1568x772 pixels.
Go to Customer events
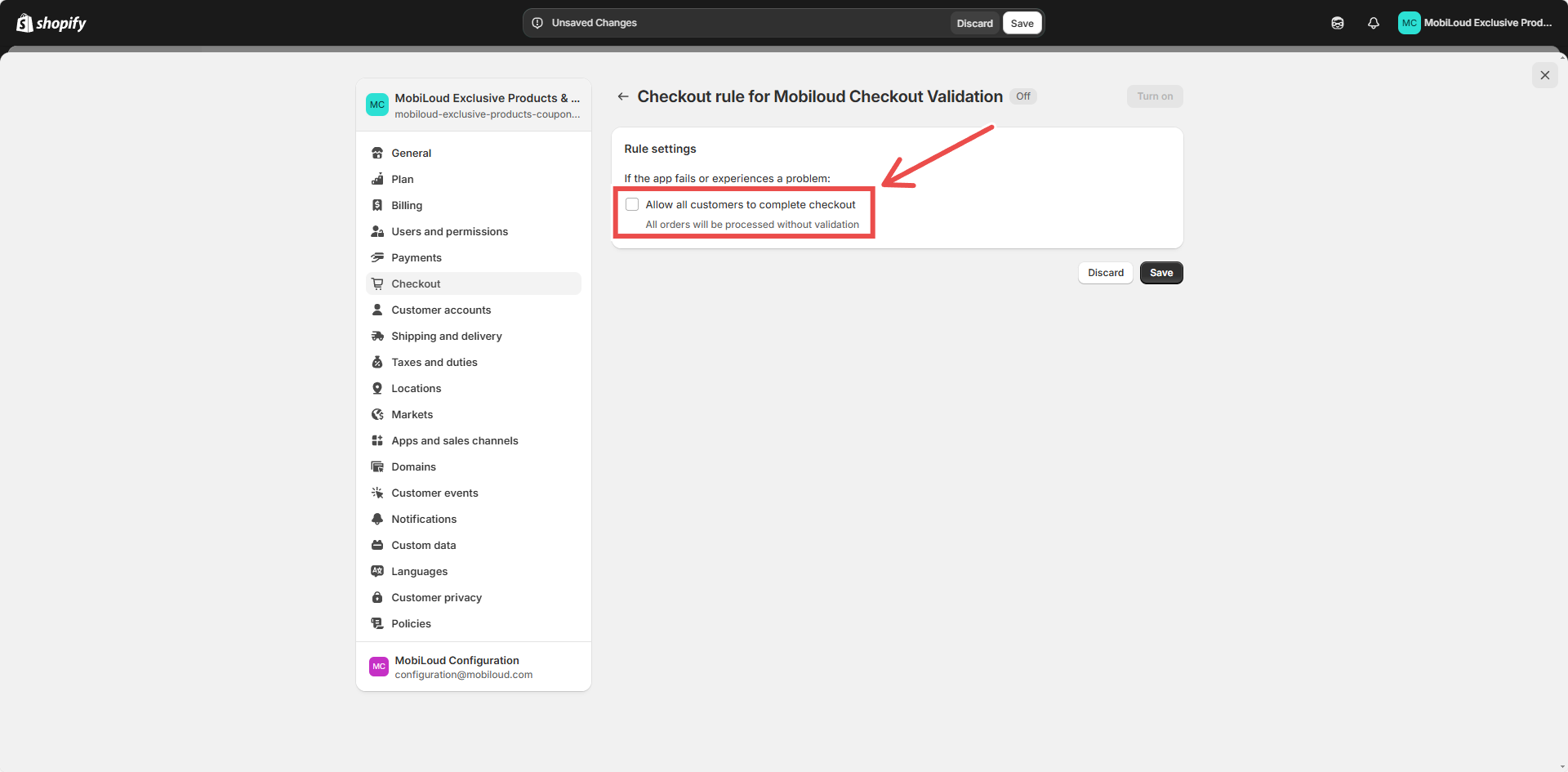point(474,493)
